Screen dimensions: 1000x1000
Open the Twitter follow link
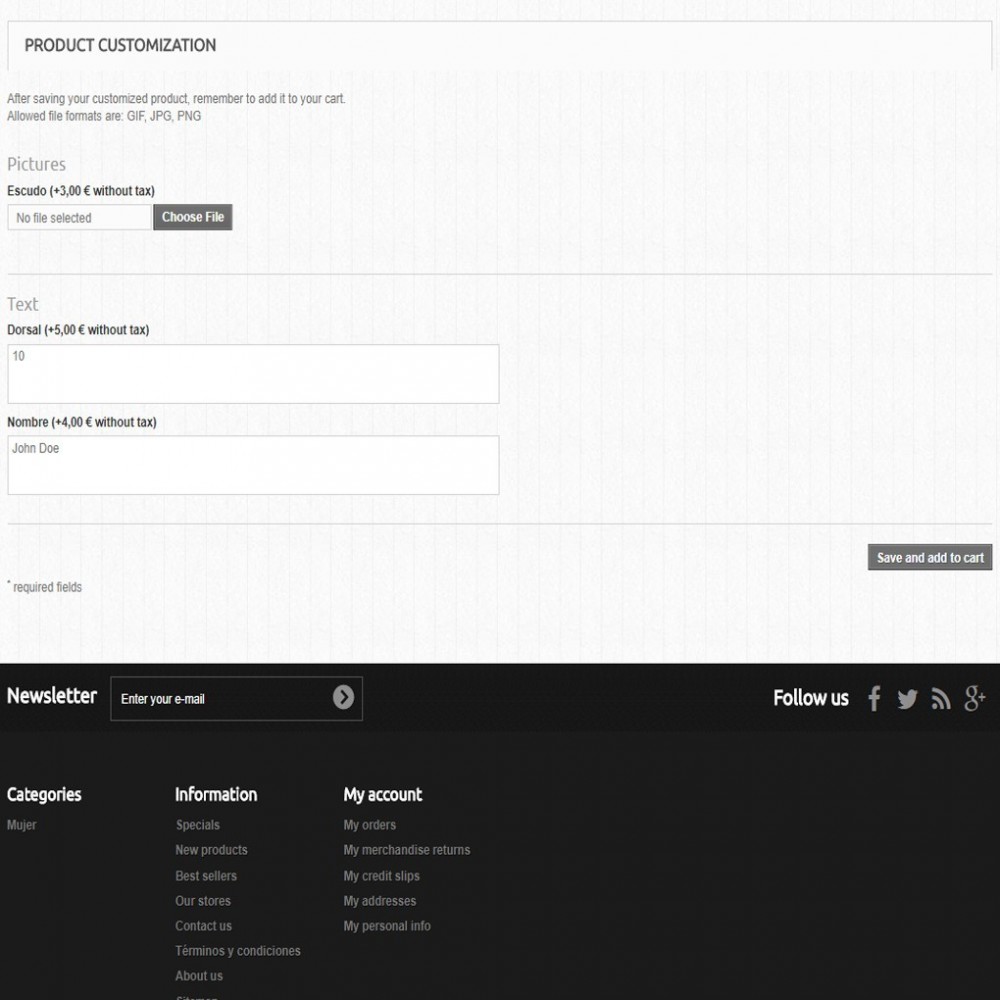pyautogui.click(x=907, y=699)
